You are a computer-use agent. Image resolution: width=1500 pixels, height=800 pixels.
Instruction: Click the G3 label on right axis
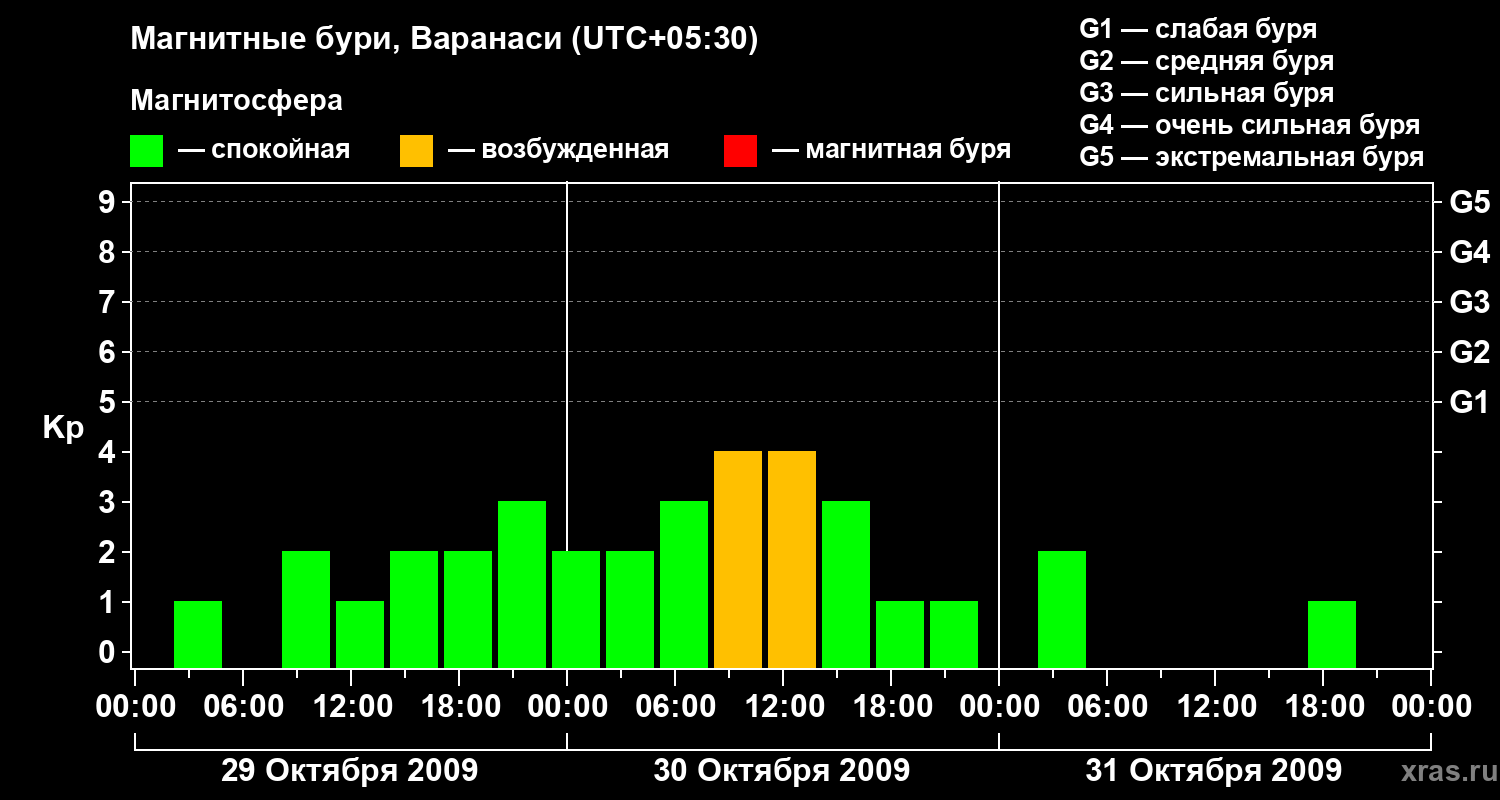[x=1470, y=302]
